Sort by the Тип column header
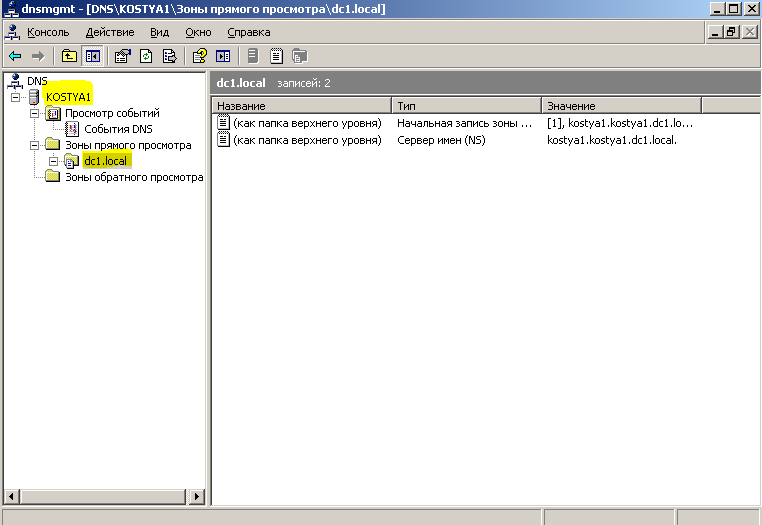The image size is (762, 525). [467, 105]
